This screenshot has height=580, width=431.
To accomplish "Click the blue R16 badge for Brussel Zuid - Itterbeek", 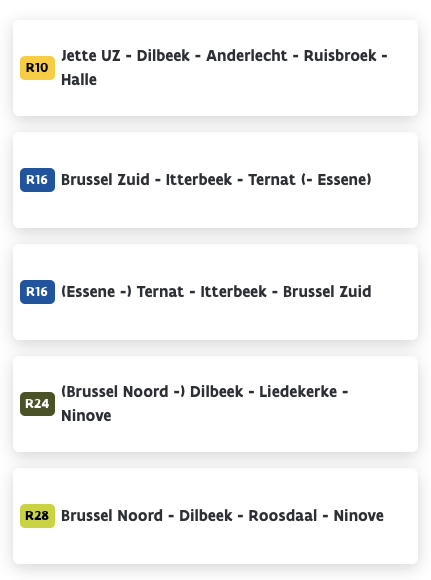I will tap(37, 180).
